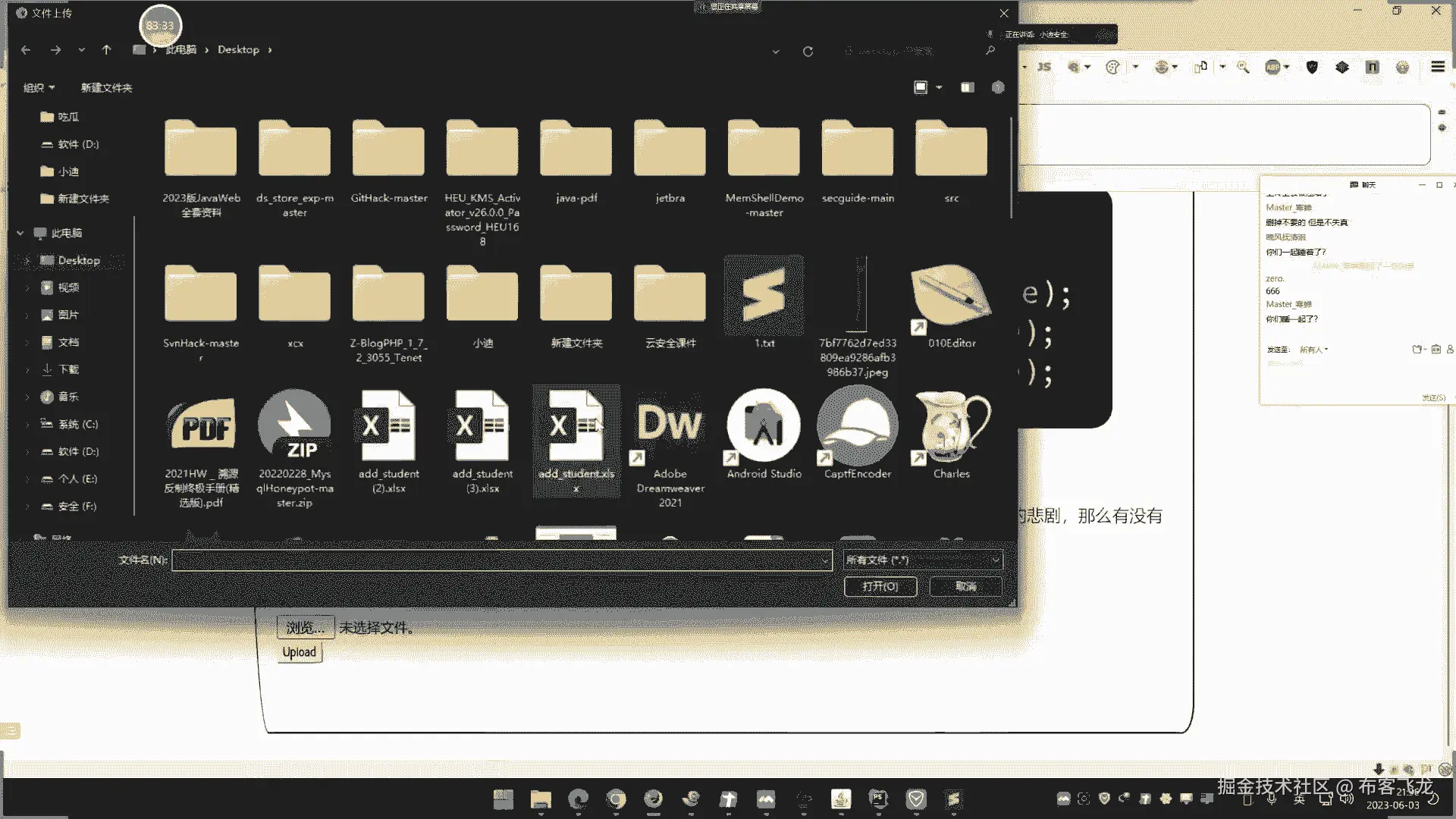Click the 打开(O) button
Screen dimensions: 1456x819
pos(880,586)
